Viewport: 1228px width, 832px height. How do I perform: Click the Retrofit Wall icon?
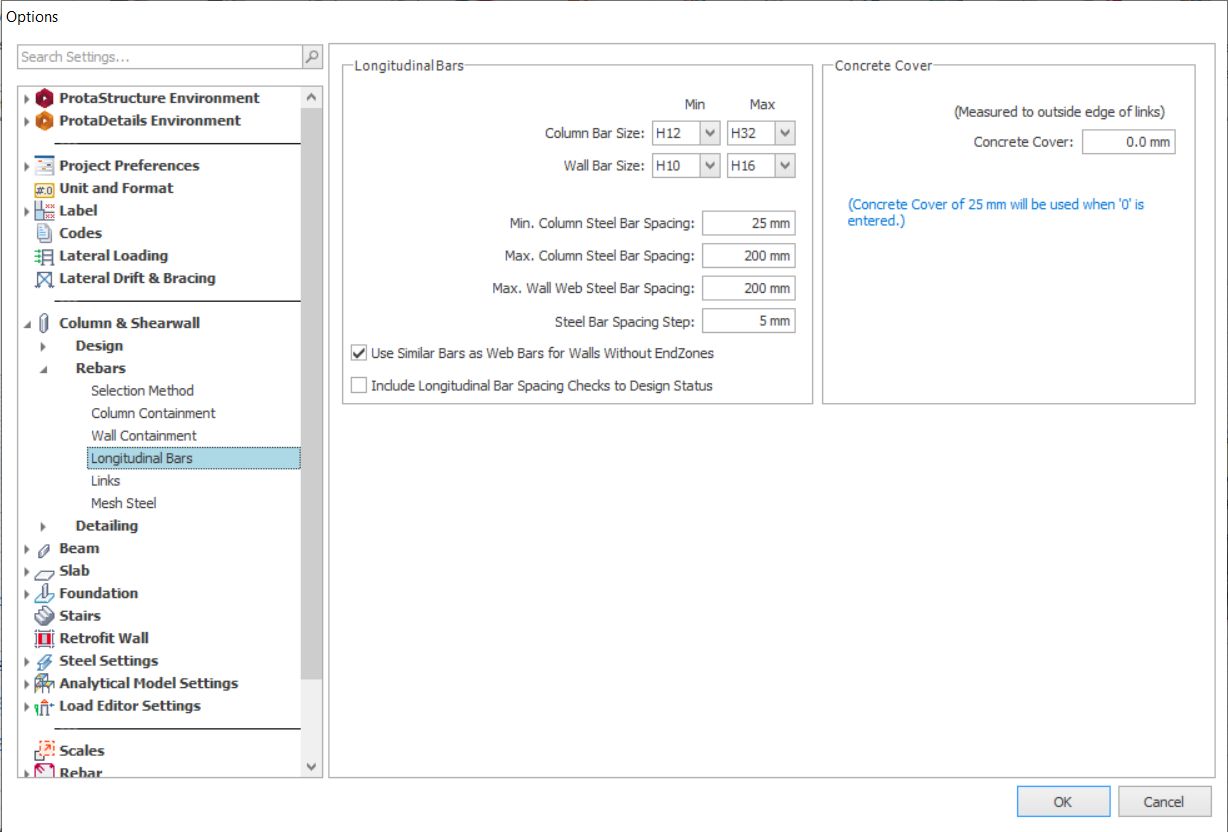[x=44, y=638]
